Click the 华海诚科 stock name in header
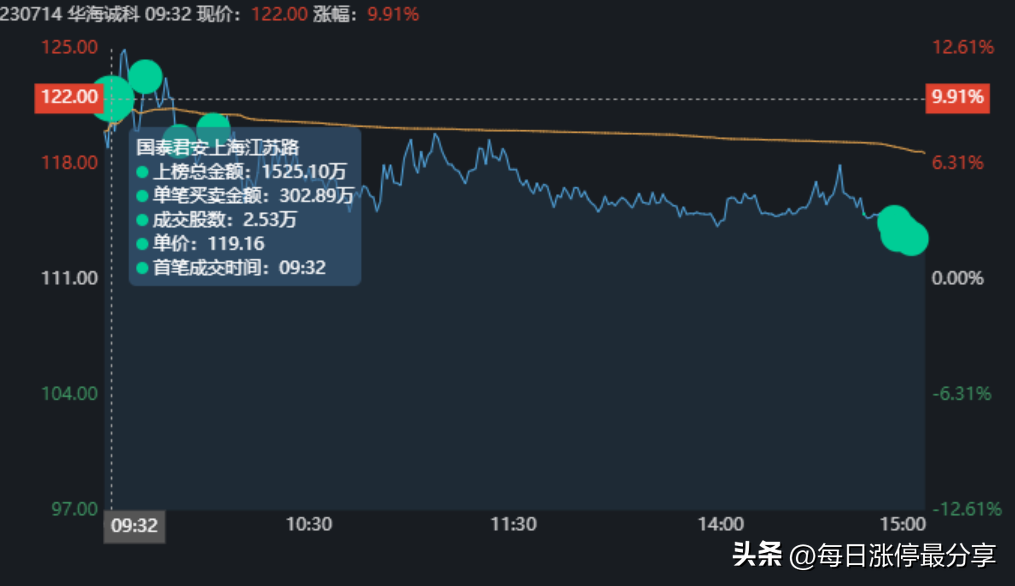Screen dimensions: 1015x586 pyautogui.click(x=103, y=14)
